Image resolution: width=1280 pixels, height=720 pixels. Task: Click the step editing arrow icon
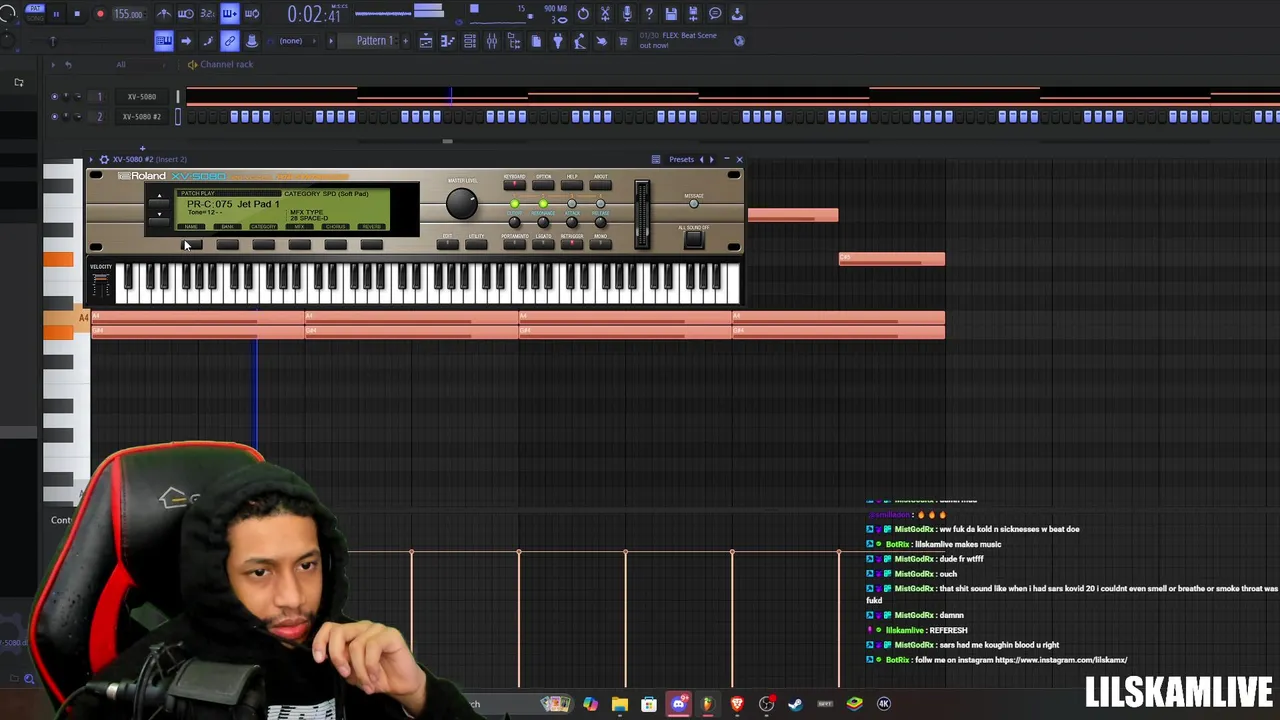186,41
